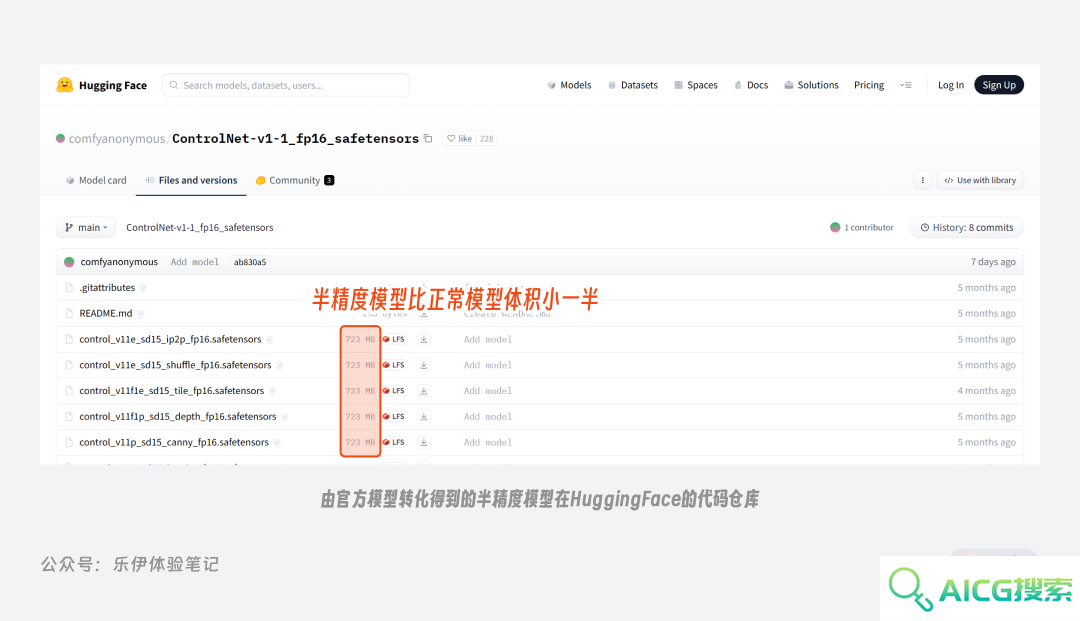Image resolution: width=1080 pixels, height=621 pixels.
Task: Click the 4 months ago timestamp on tile row
Action: 986,391
